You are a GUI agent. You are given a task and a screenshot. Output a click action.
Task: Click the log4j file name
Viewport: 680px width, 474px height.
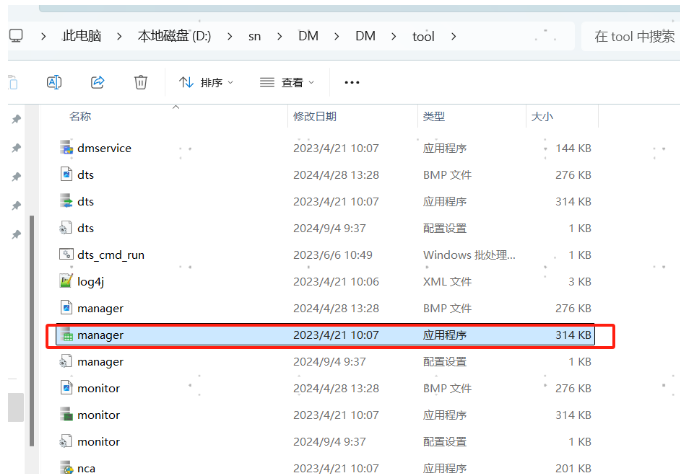point(91,282)
